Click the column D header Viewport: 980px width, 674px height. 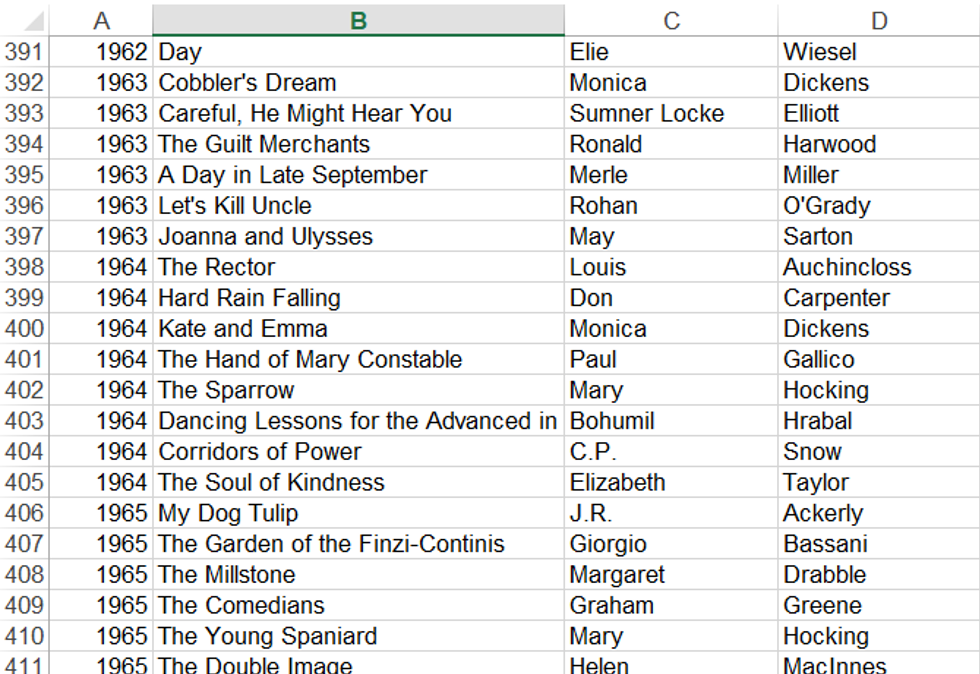coord(878,20)
